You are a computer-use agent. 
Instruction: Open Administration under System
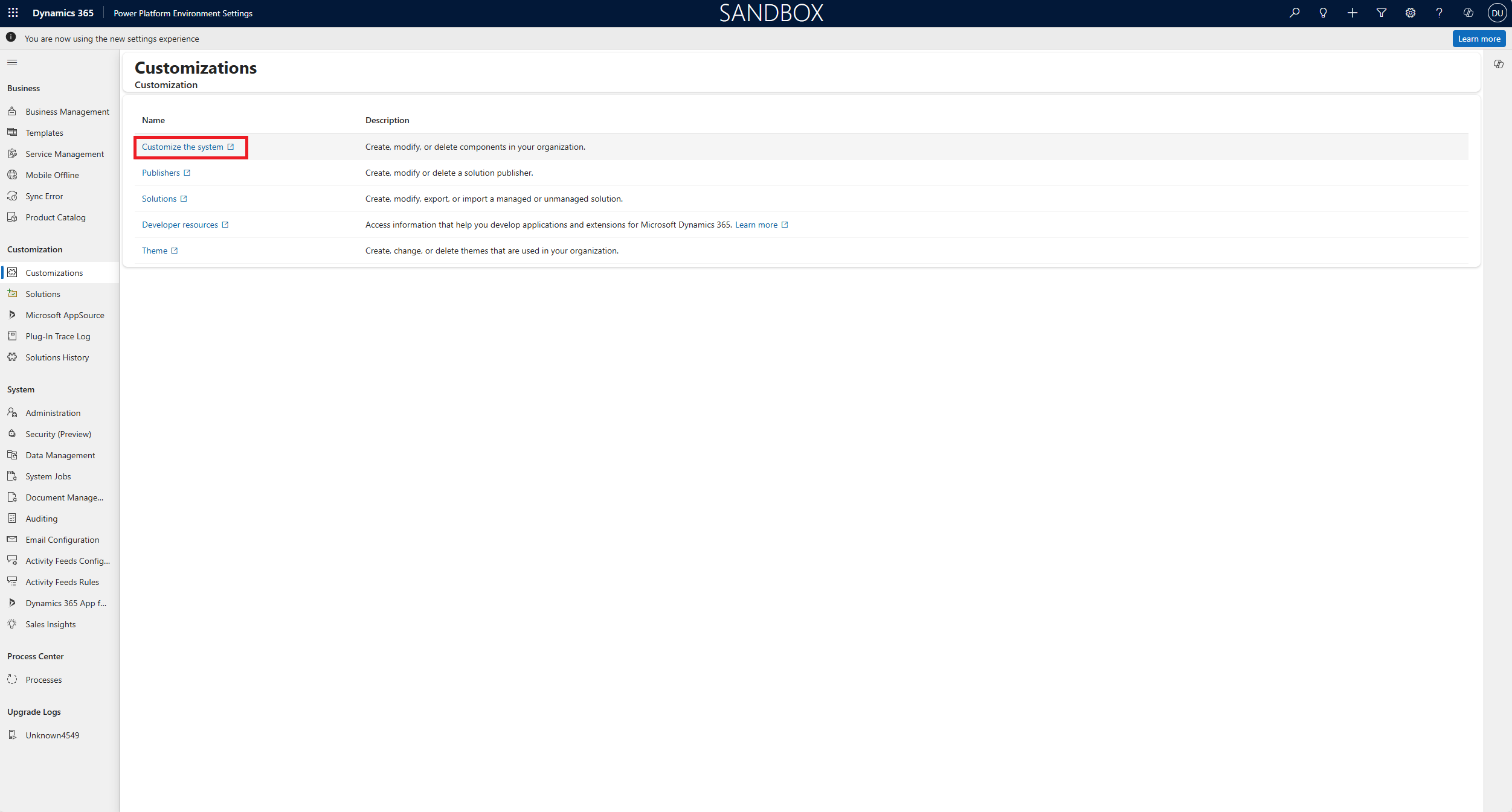(x=53, y=413)
